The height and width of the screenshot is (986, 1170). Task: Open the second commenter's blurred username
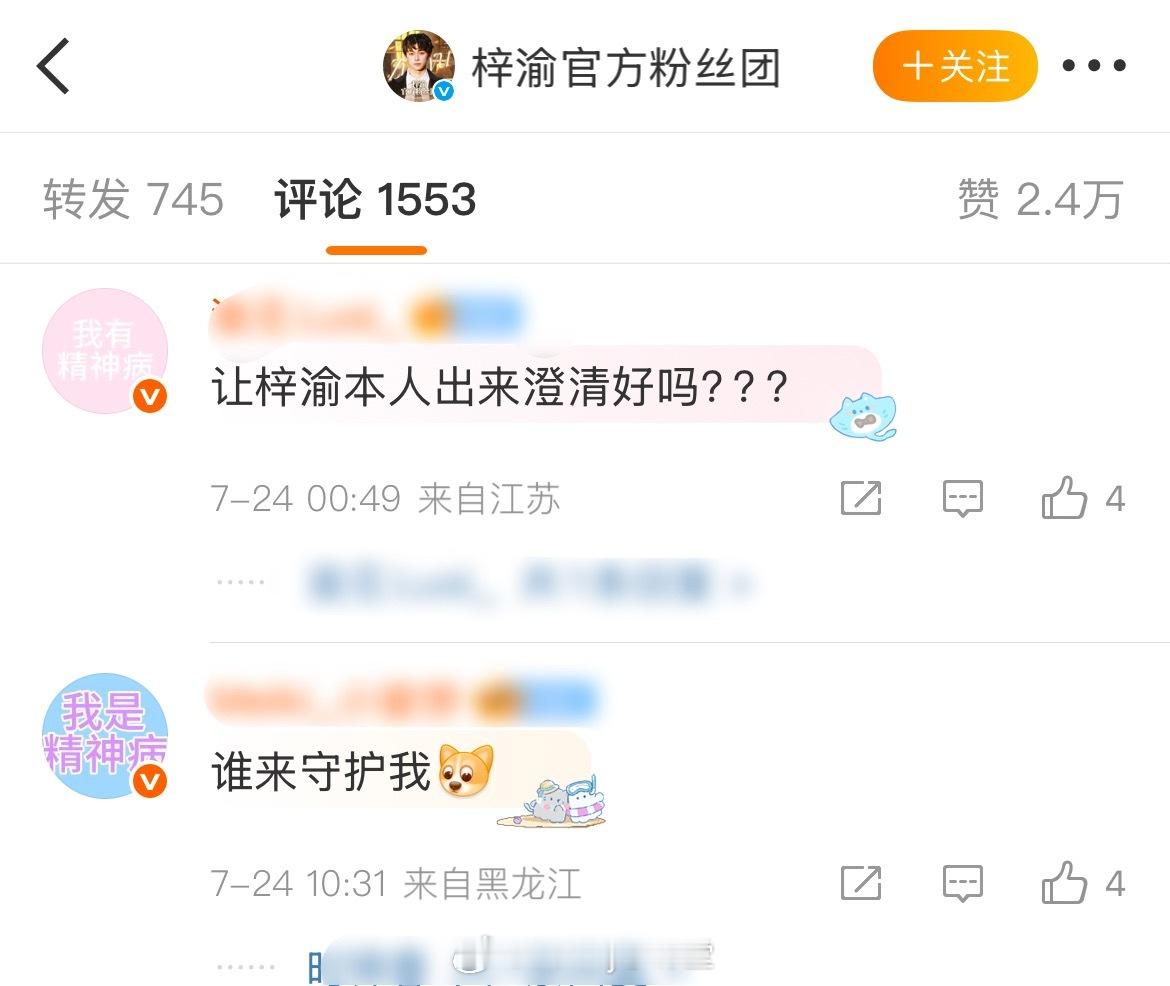tap(404, 701)
